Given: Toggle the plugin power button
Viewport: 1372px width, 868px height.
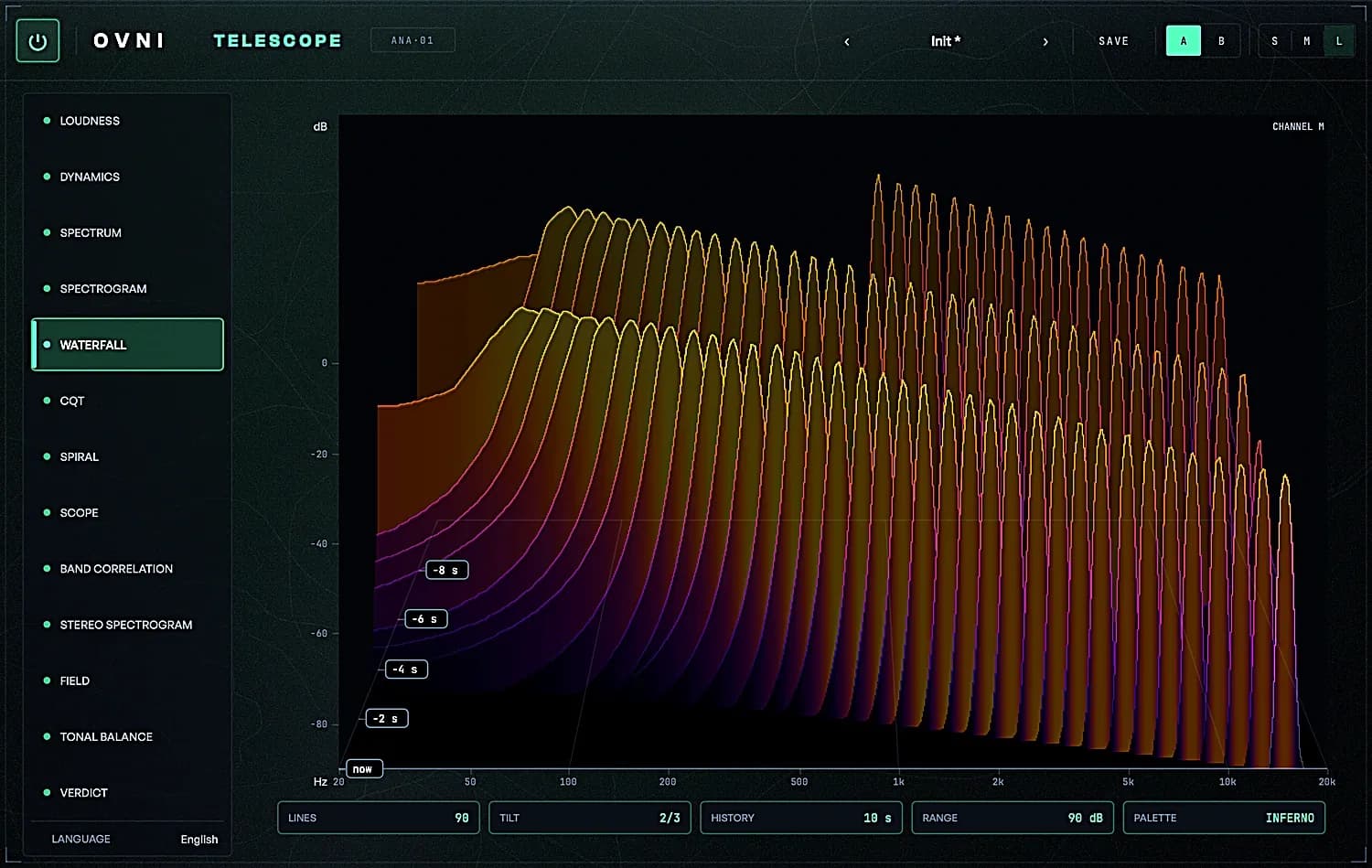Looking at the screenshot, I should pos(38,41).
